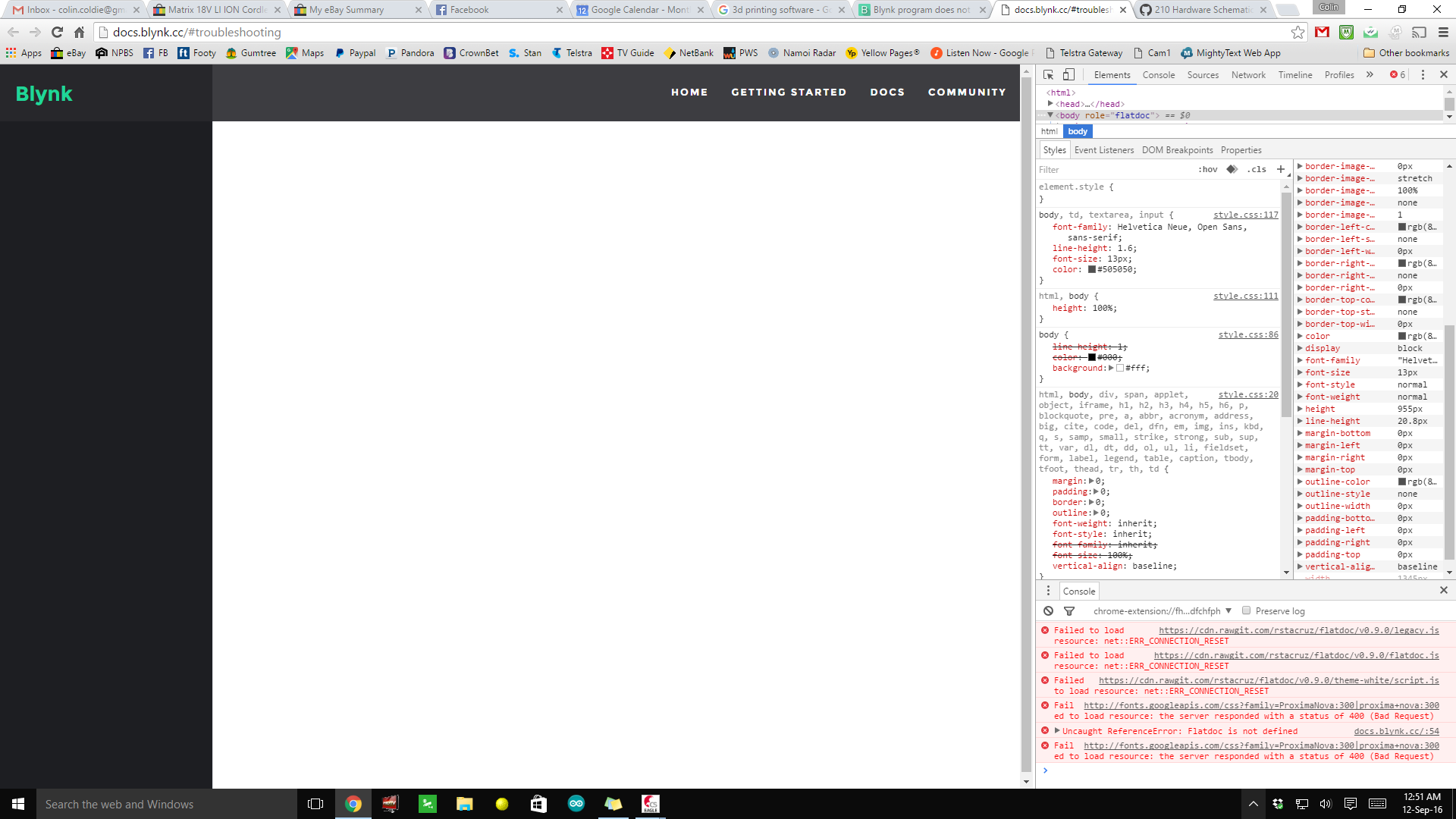
Task: Open DevTools customize three-dot menu
Action: 1423,74
